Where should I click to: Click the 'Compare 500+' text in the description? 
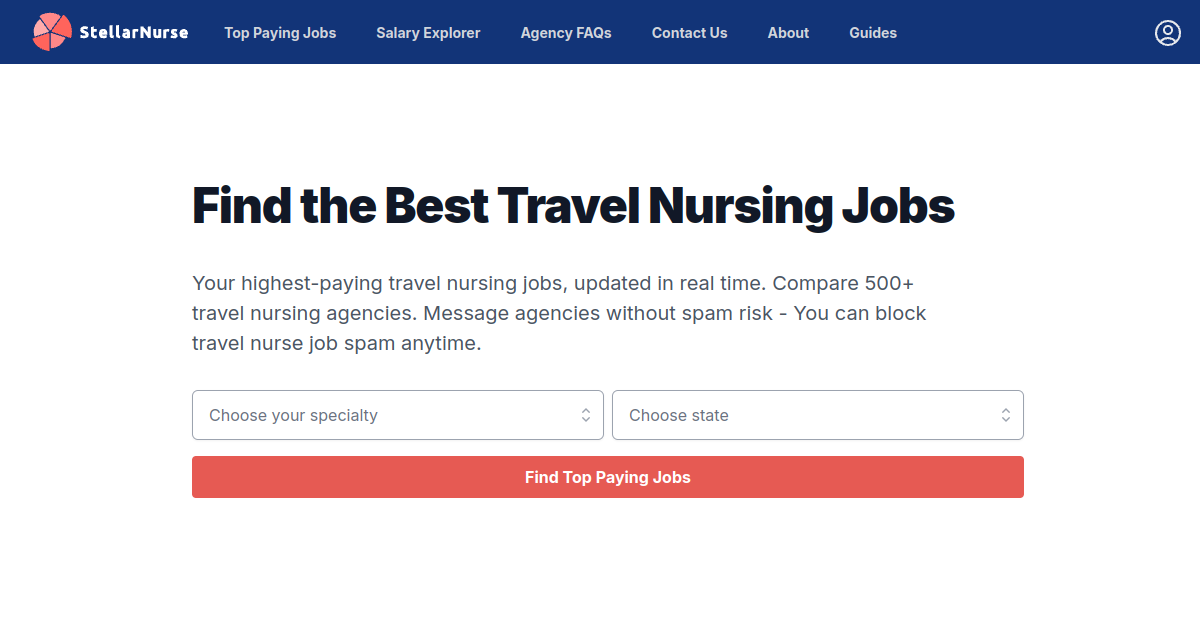click(843, 283)
